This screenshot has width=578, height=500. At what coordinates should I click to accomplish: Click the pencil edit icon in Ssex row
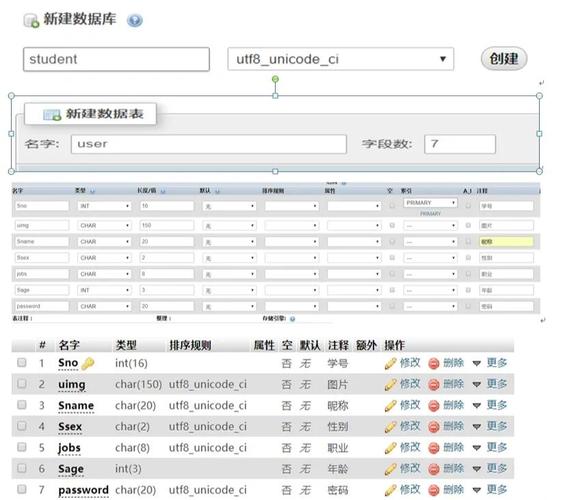(390, 427)
